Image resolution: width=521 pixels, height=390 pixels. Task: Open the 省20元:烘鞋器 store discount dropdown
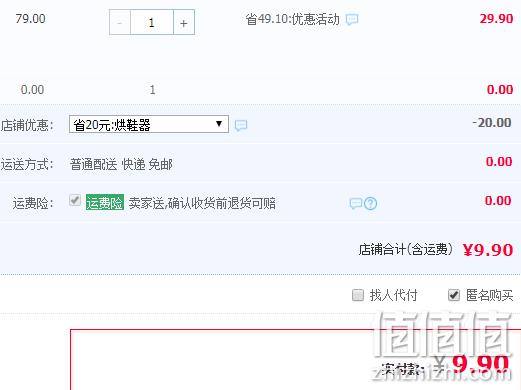(x=149, y=124)
